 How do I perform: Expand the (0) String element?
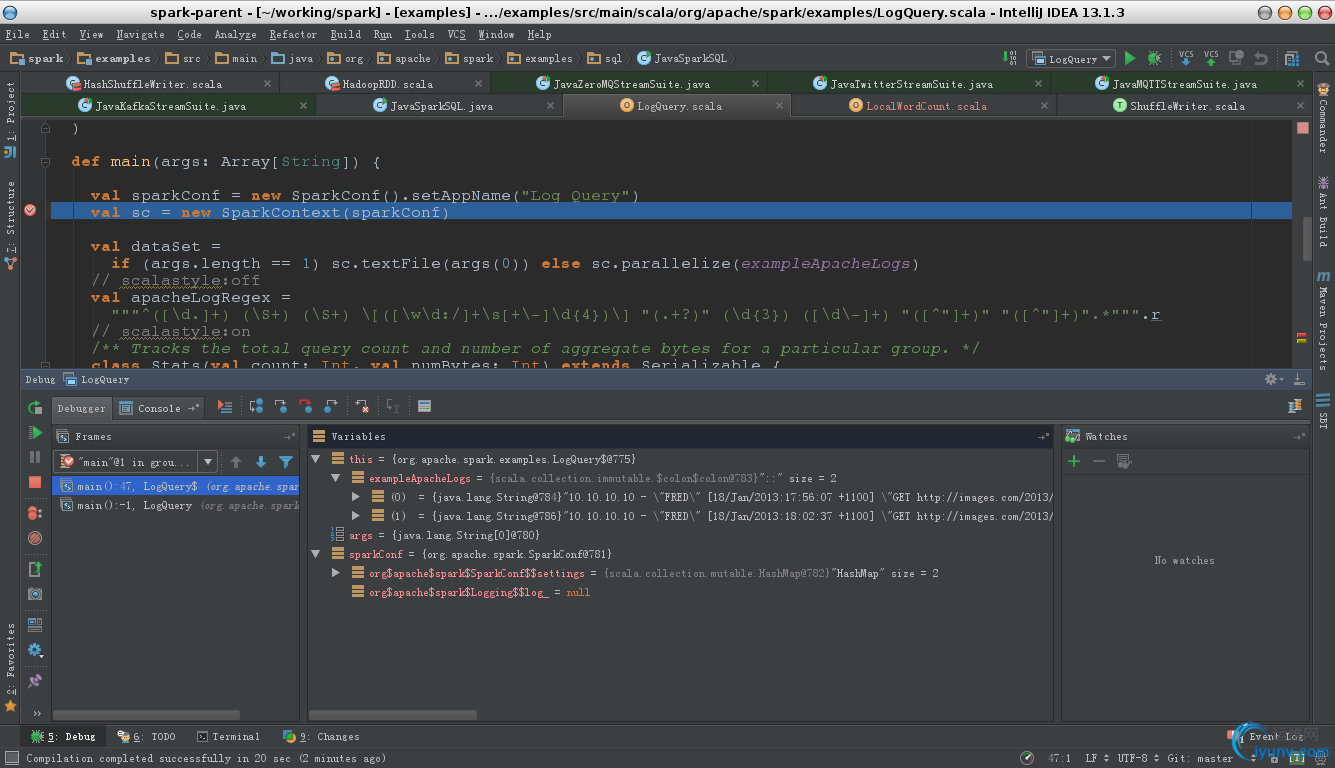[356, 497]
